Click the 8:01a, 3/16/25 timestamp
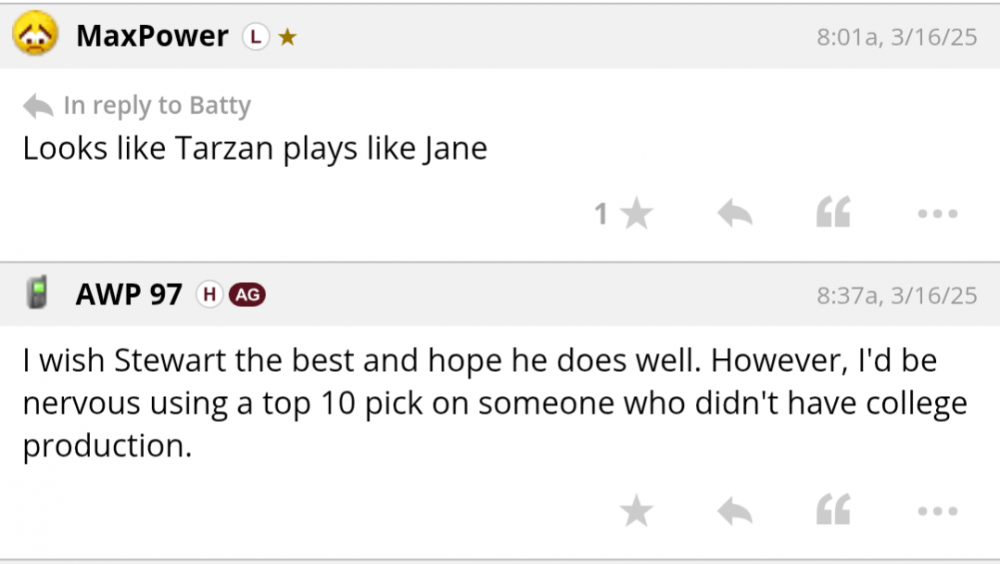Screen dimensions: 1000x564 click(x=896, y=38)
